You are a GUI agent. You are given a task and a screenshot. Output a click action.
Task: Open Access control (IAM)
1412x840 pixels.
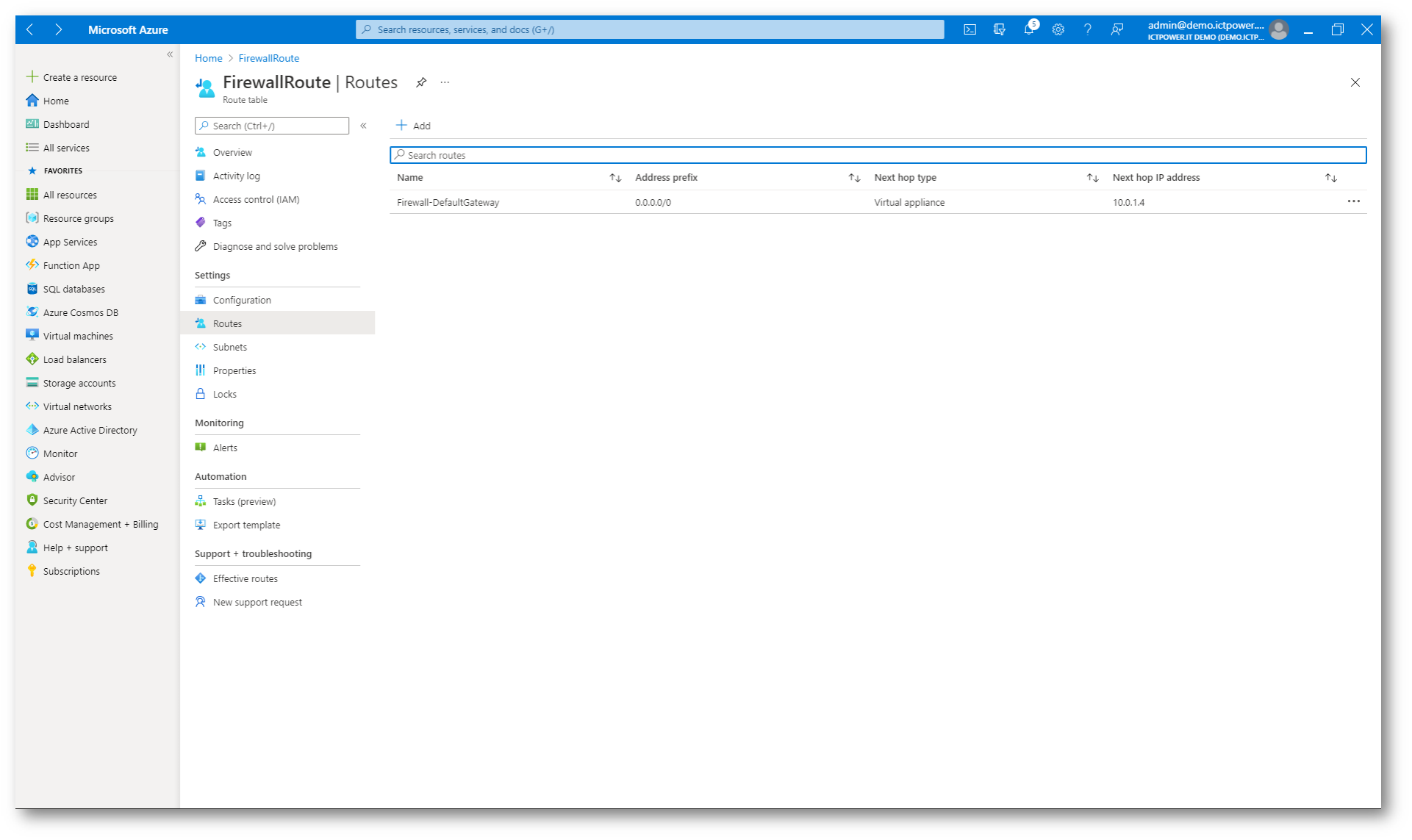(x=256, y=199)
